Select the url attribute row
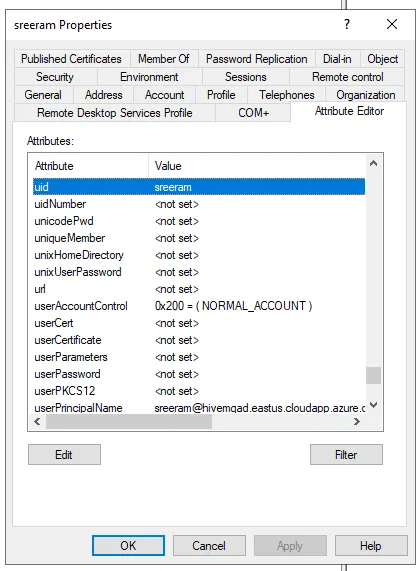 click(x=199, y=289)
